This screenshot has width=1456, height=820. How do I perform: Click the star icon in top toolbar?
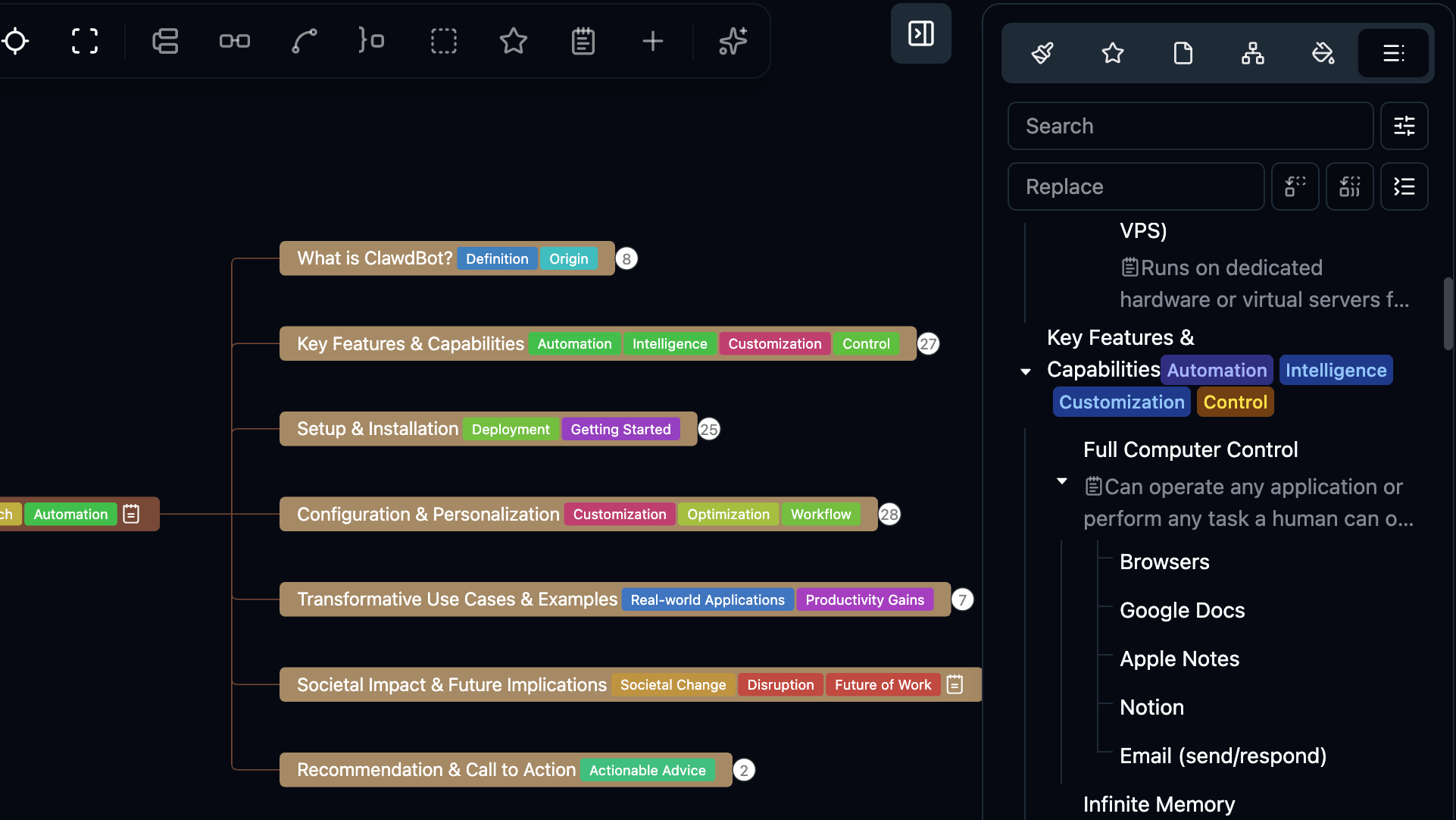point(513,41)
